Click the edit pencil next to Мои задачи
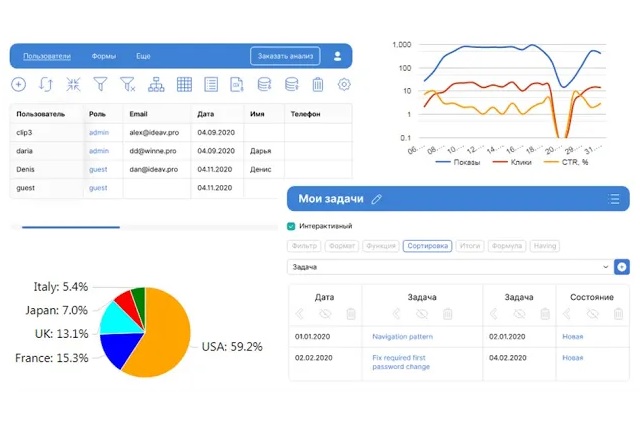The width and height of the screenshot is (640, 421). (377, 199)
